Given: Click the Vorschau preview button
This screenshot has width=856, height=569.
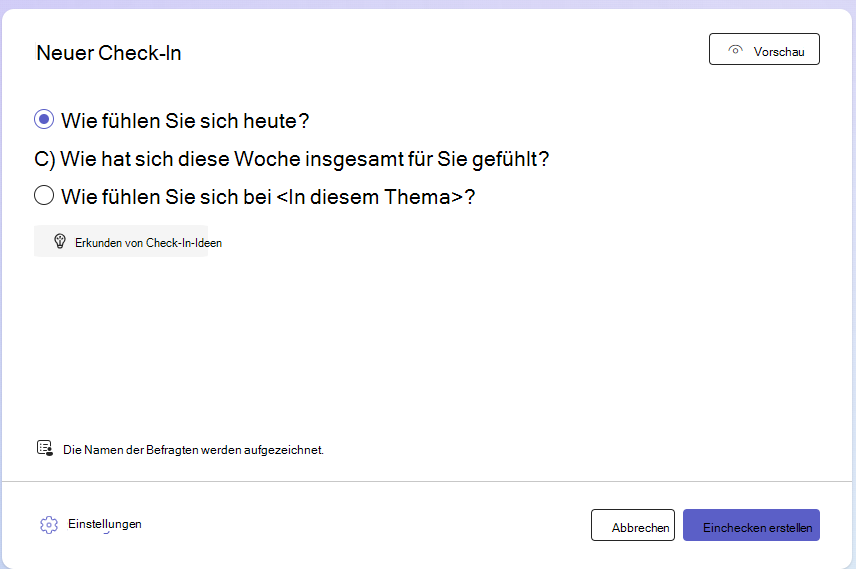Looking at the screenshot, I should click(x=764, y=49).
